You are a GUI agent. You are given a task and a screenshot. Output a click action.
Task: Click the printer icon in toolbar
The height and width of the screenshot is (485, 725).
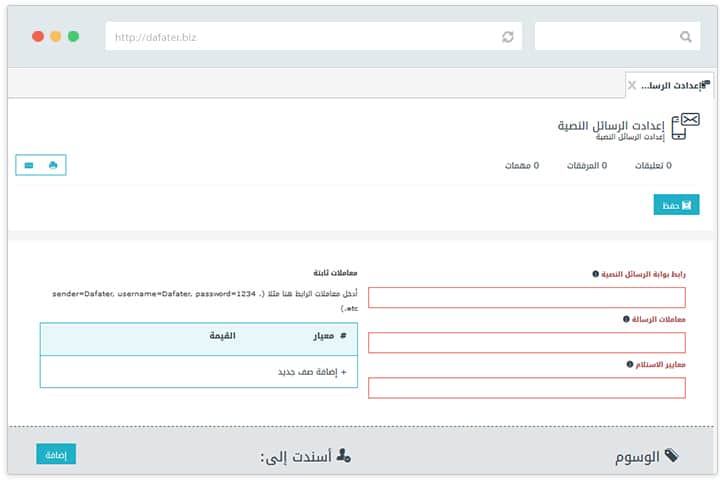(x=53, y=165)
